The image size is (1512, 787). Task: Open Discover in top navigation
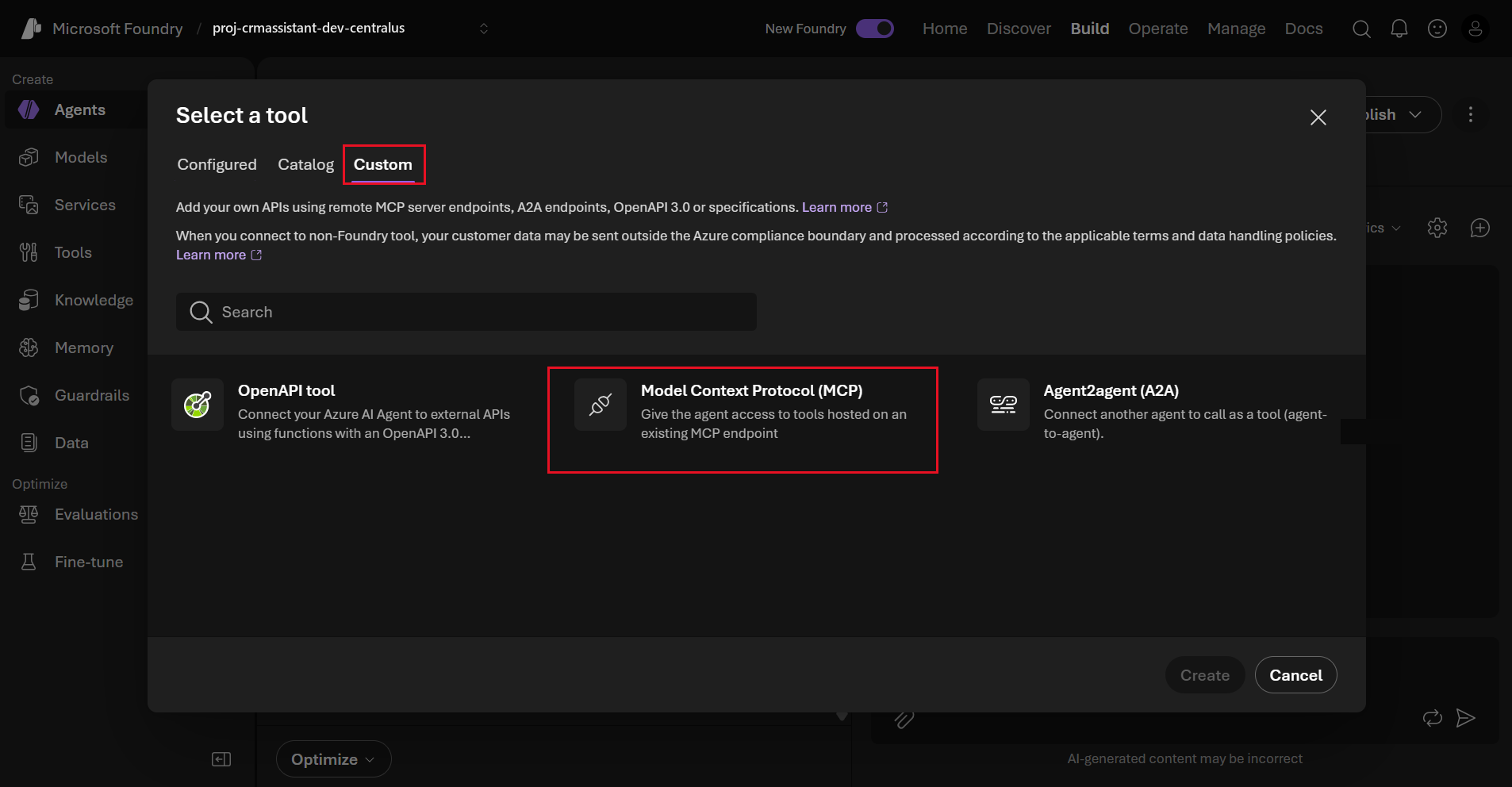(1019, 29)
